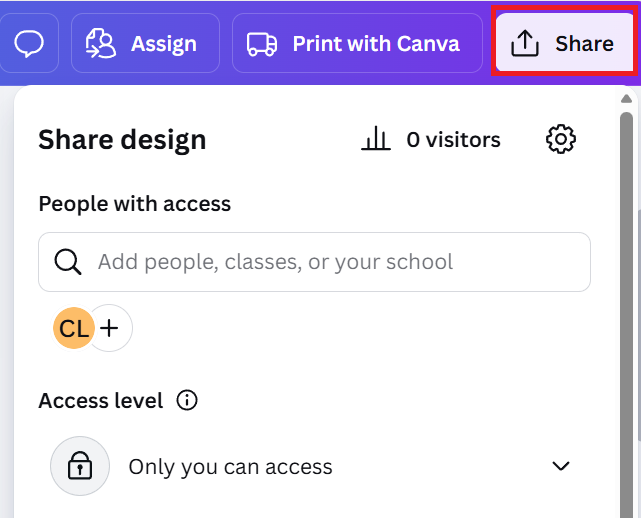Open share settings gear icon
Screen dimensions: 641x518
point(561,140)
